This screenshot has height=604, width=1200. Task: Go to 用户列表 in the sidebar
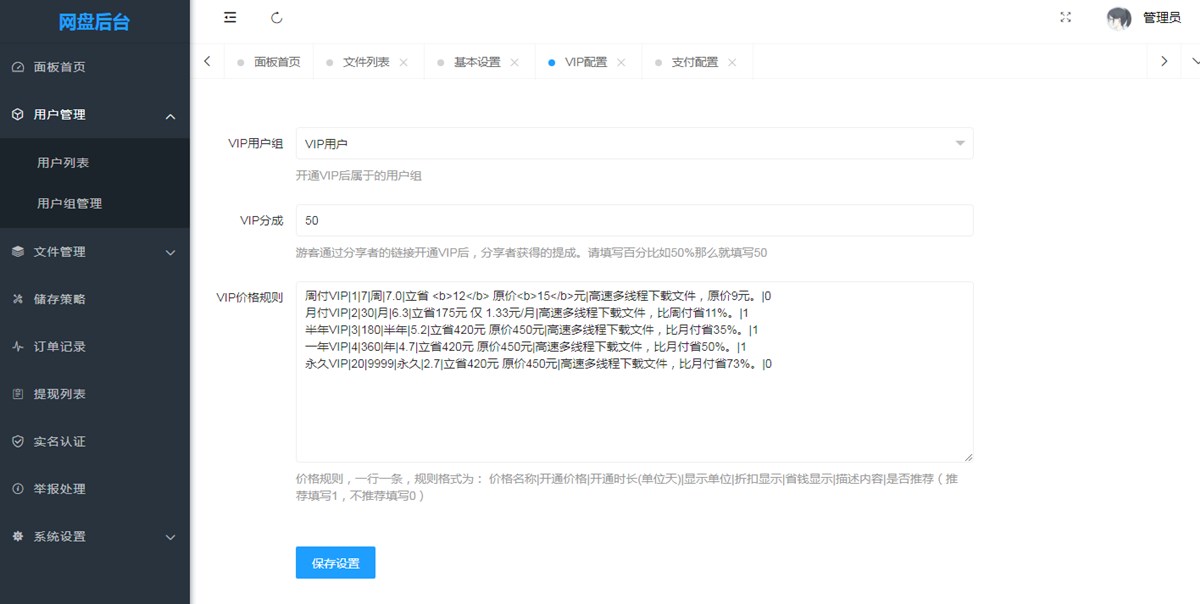[63, 163]
